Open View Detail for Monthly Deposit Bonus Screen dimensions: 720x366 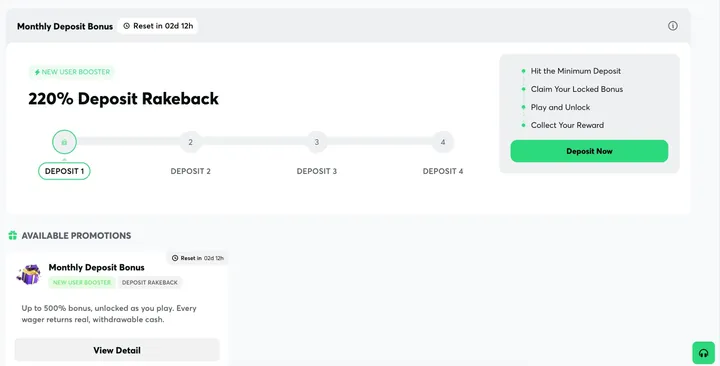tap(117, 350)
